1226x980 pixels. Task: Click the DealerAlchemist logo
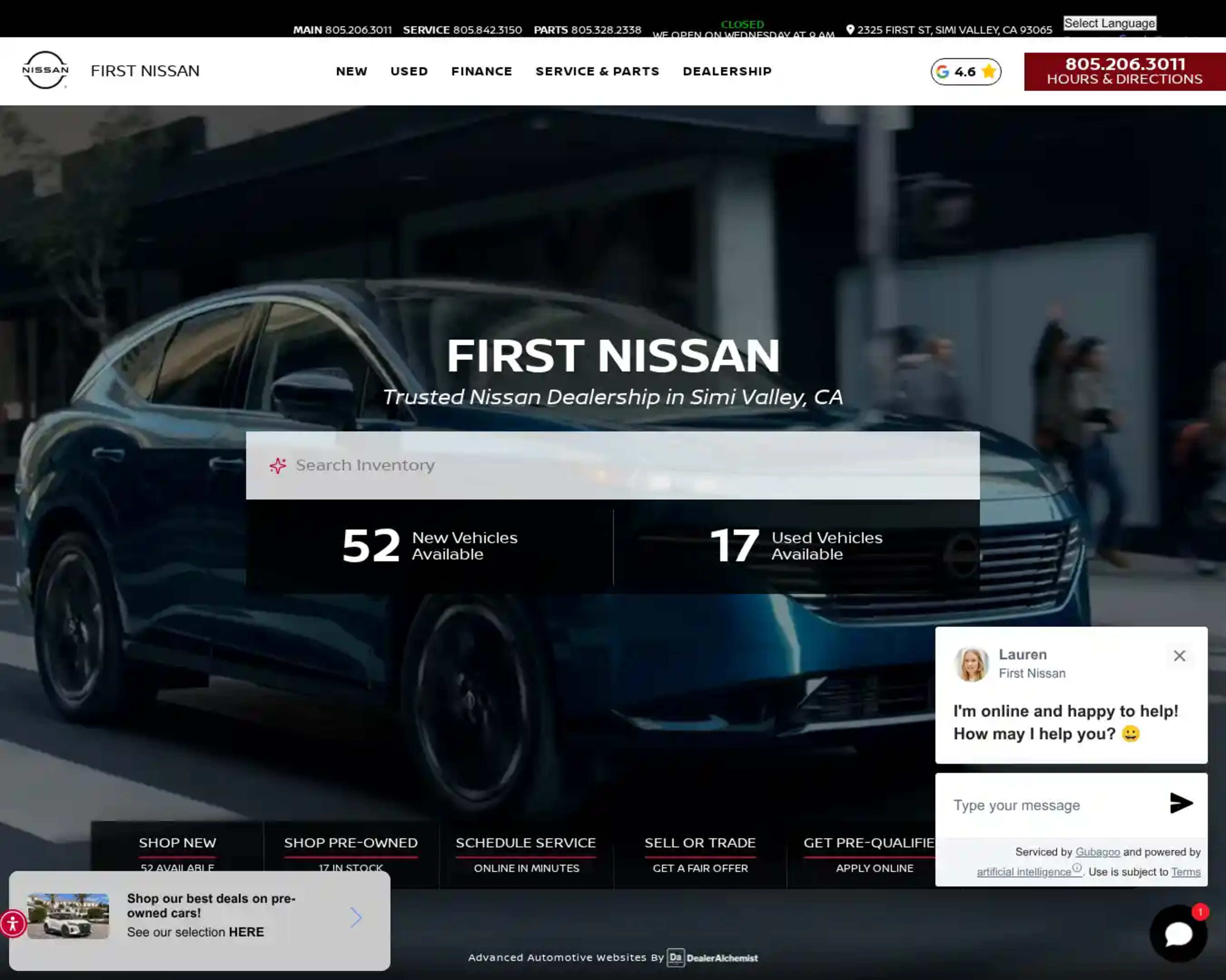pos(713,958)
